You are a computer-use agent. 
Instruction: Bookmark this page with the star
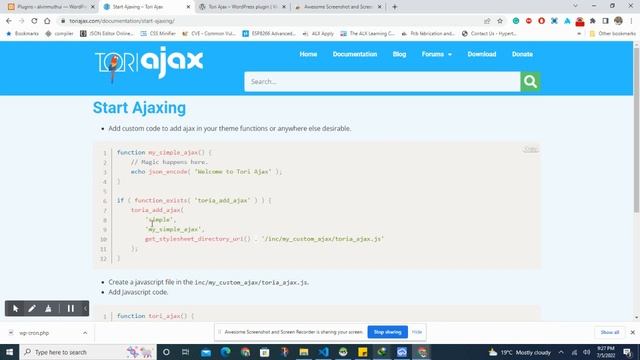click(500, 21)
